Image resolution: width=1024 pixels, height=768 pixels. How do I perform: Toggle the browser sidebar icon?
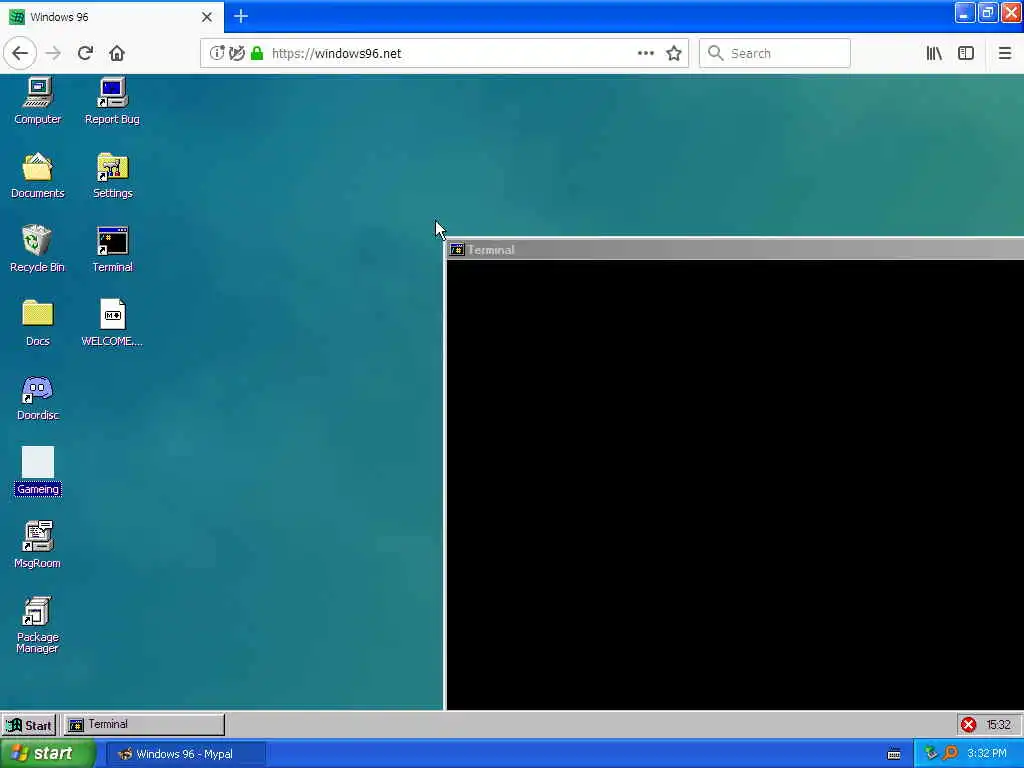click(966, 53)
